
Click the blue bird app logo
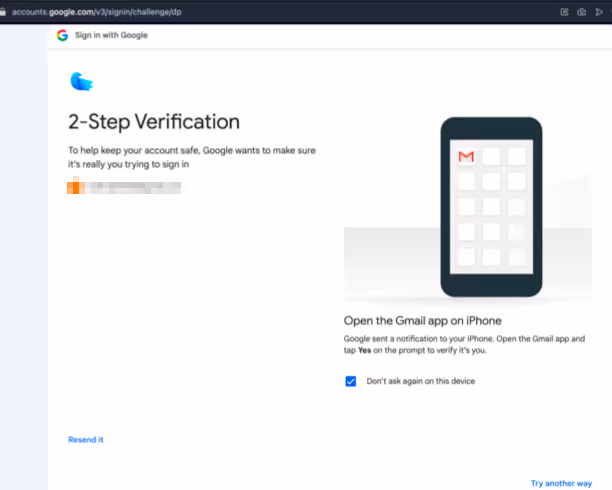pyautogui.click(x=82, y=82)
